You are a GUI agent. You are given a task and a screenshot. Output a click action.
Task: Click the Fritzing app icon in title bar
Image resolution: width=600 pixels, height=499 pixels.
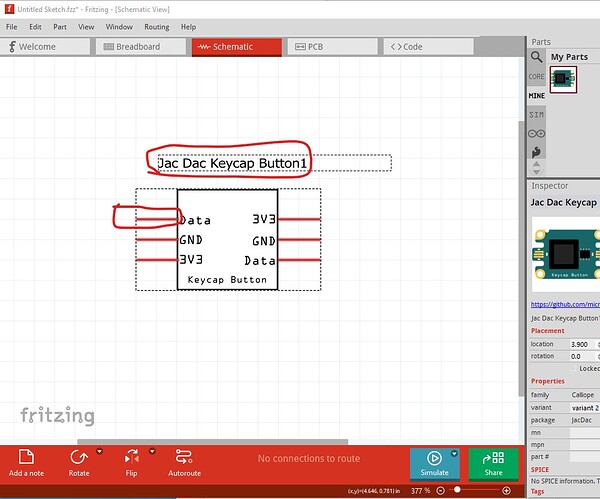coord(9,9)
